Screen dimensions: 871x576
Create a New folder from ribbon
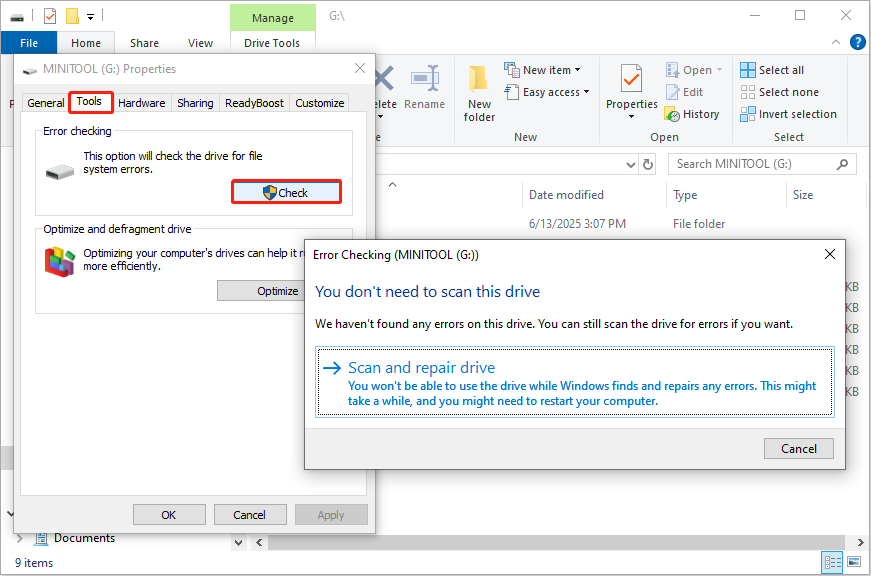pos(479,93)
